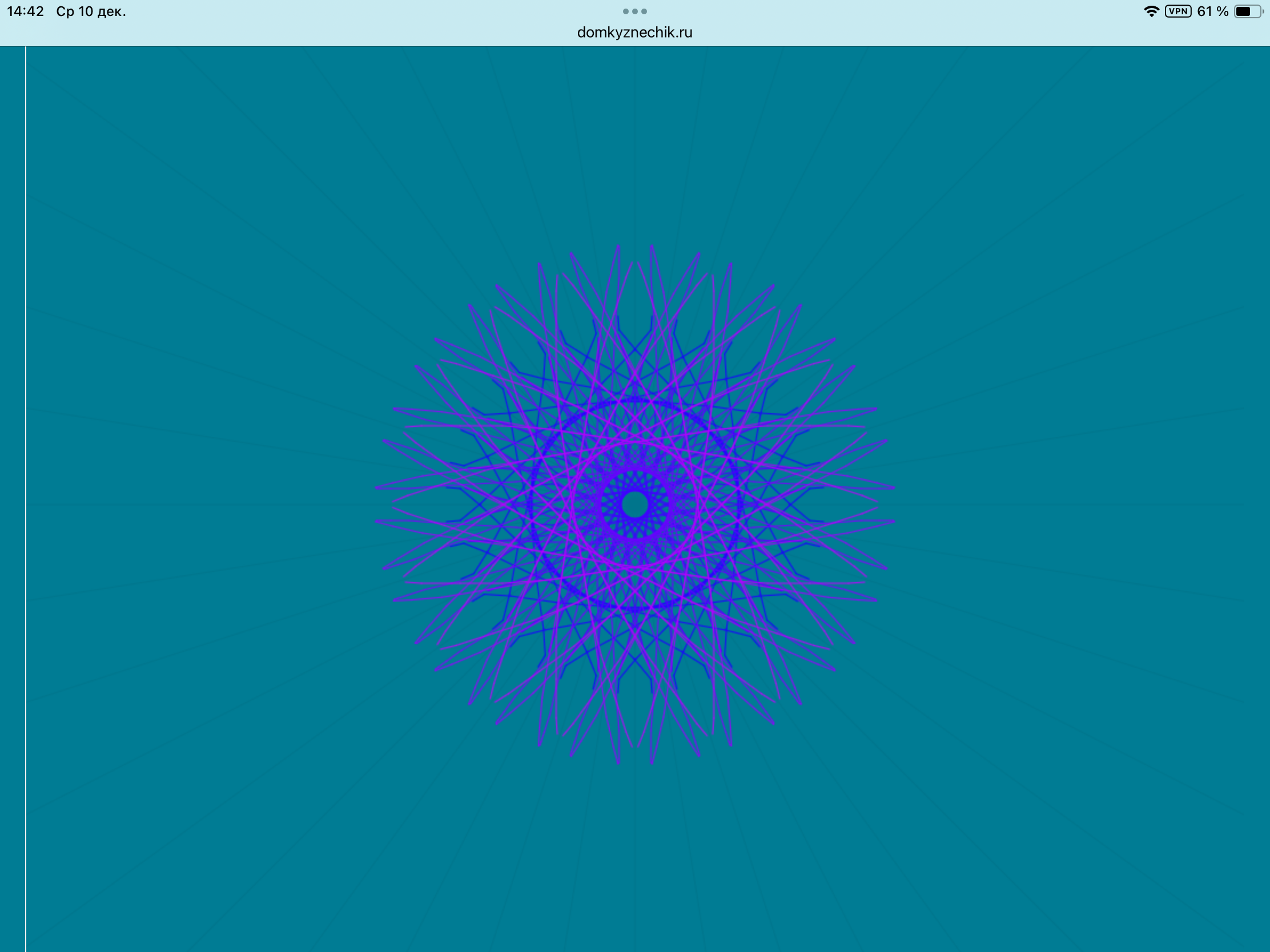The width and height of the screenshot is (1270, 952).
Task: Click the 61 % battery percentage
Action: [x=1212, y=11]
